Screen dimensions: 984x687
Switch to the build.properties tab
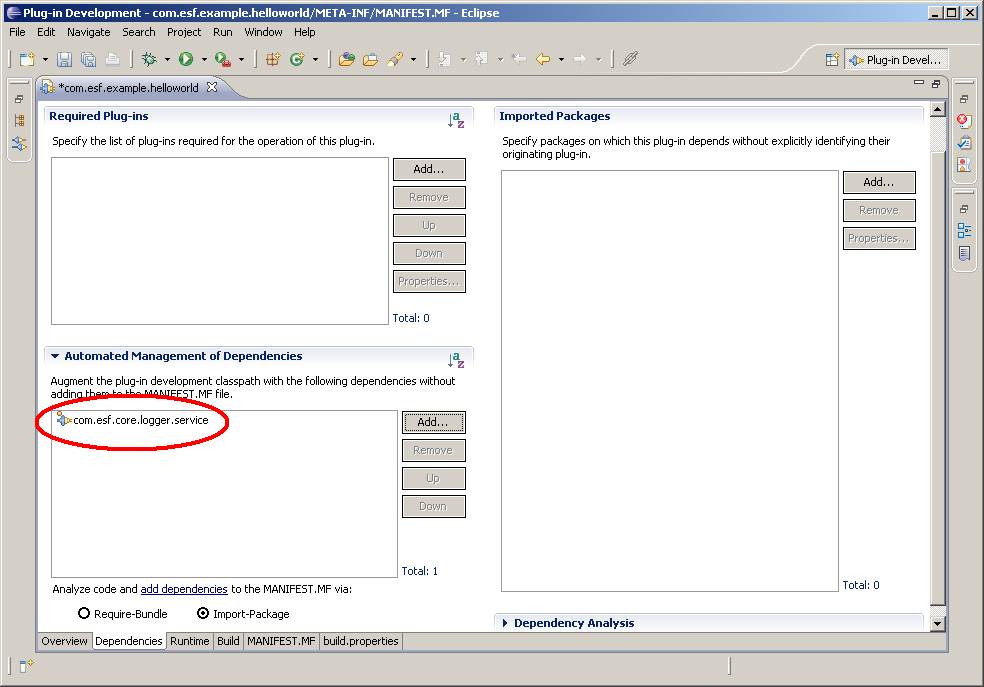[361, 641]
